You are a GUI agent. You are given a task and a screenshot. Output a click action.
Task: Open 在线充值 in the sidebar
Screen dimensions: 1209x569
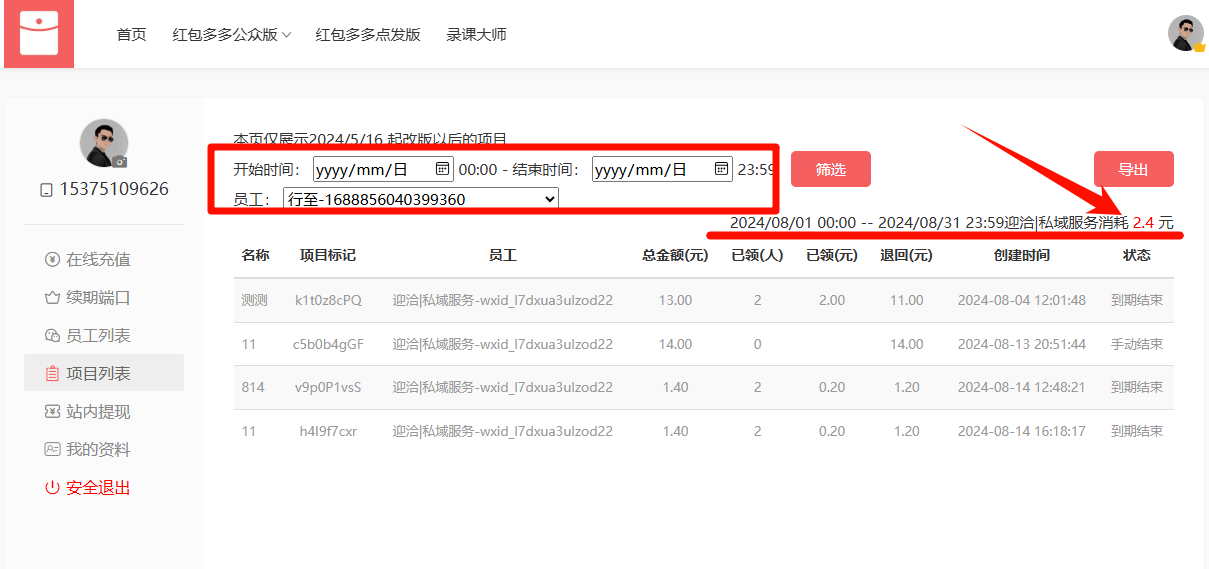(x=98, y=260)
